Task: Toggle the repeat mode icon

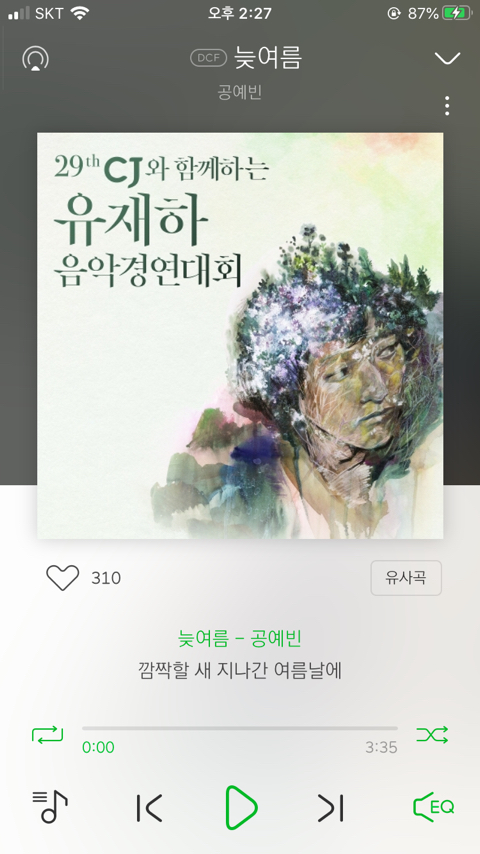Action: pos(47,735)
